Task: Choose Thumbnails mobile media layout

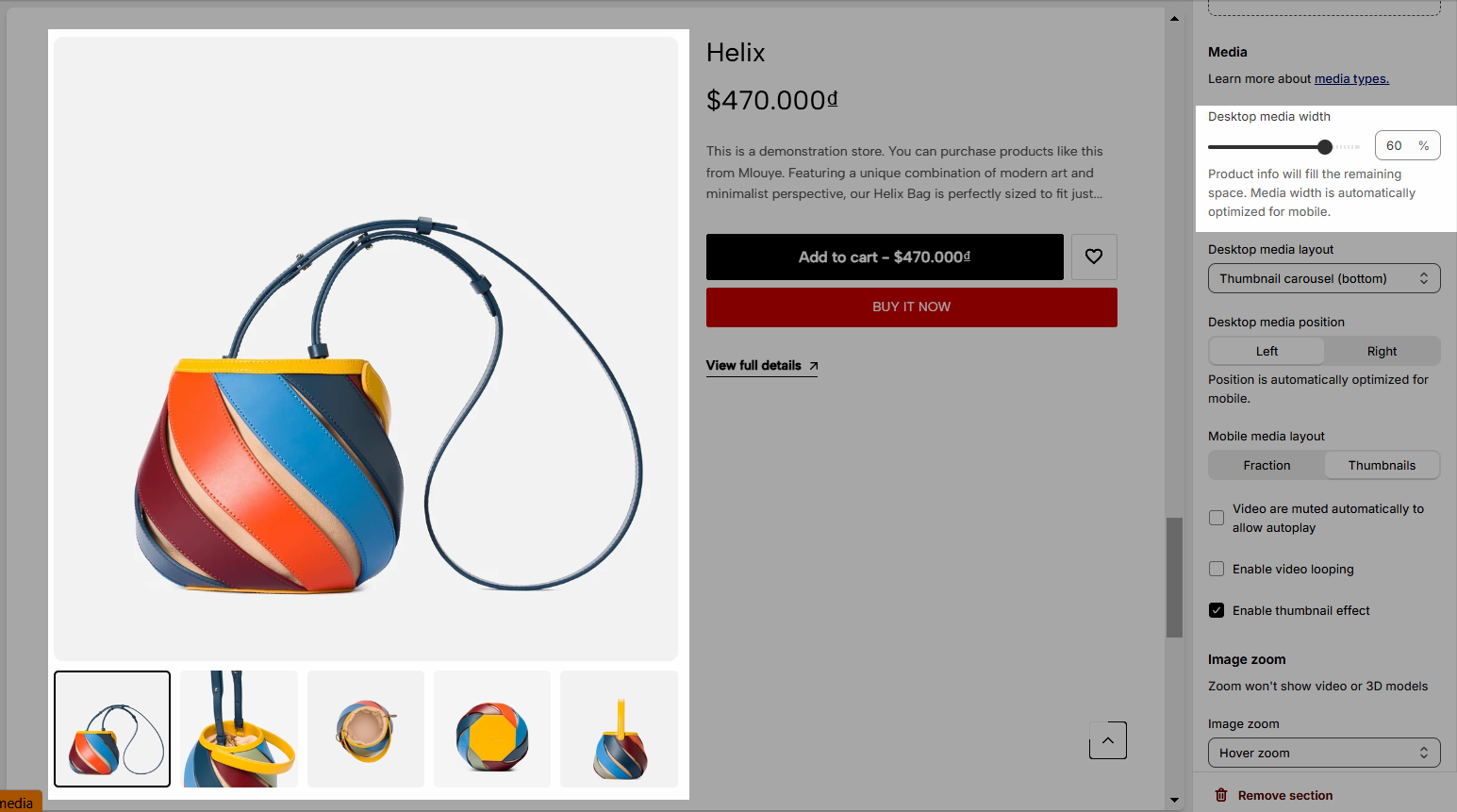Action: pyautogui.click(x=1382, y=465)
